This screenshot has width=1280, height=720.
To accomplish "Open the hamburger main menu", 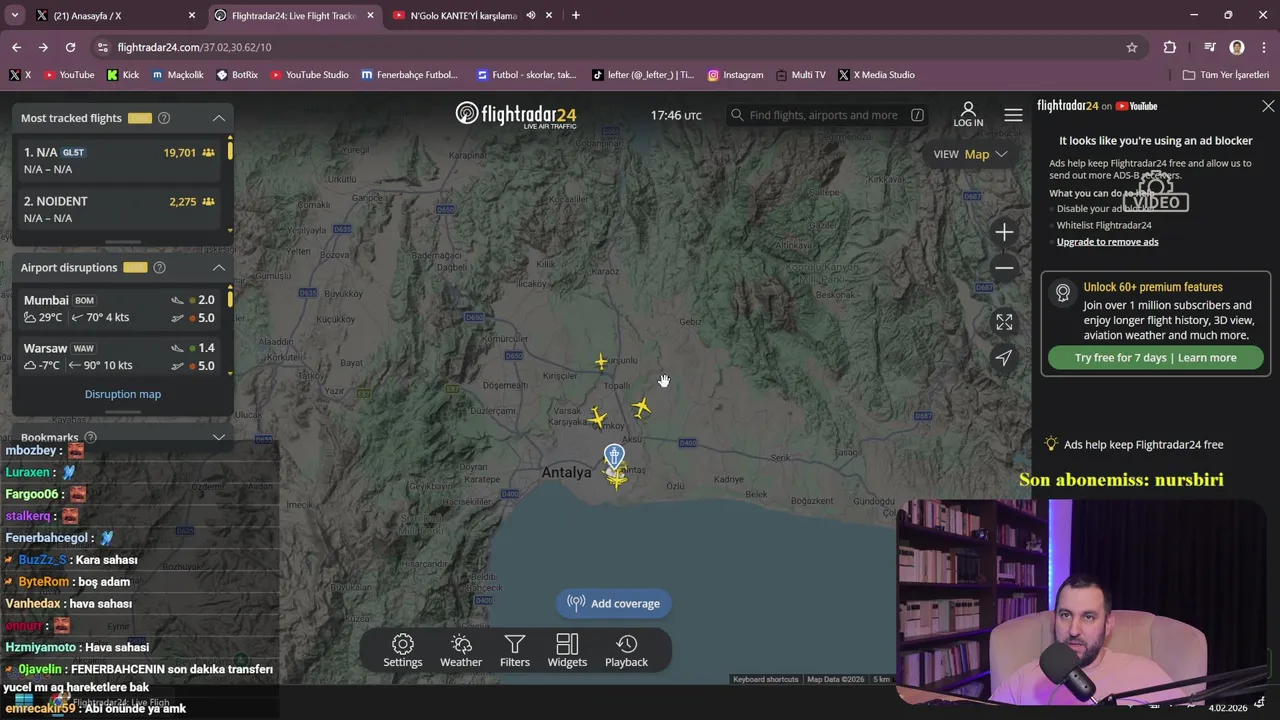I will click(x=1013, y=115).
